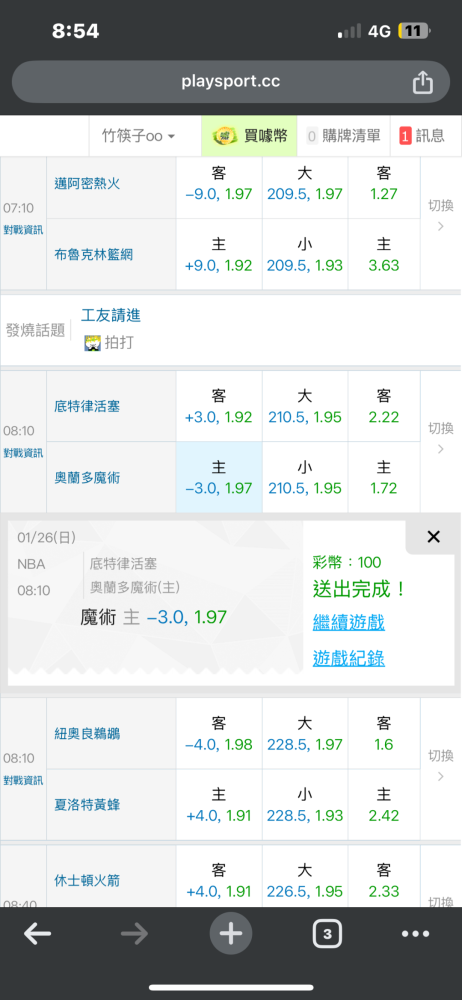
Task: Open 訊息 with red notification badge
Action: tap(421, 136)
